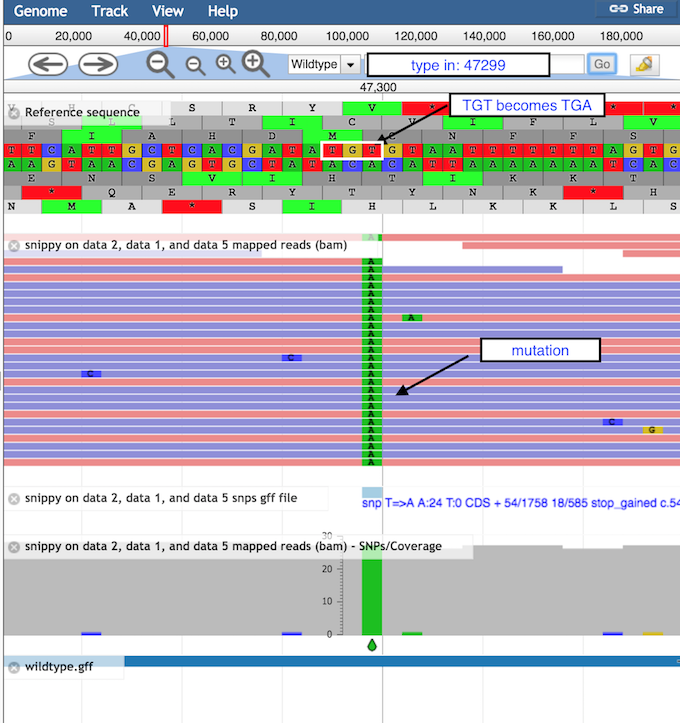Open the Wildtype reference dropdown
This screenshot has width=680, height=723.
[x=323, y=64]
